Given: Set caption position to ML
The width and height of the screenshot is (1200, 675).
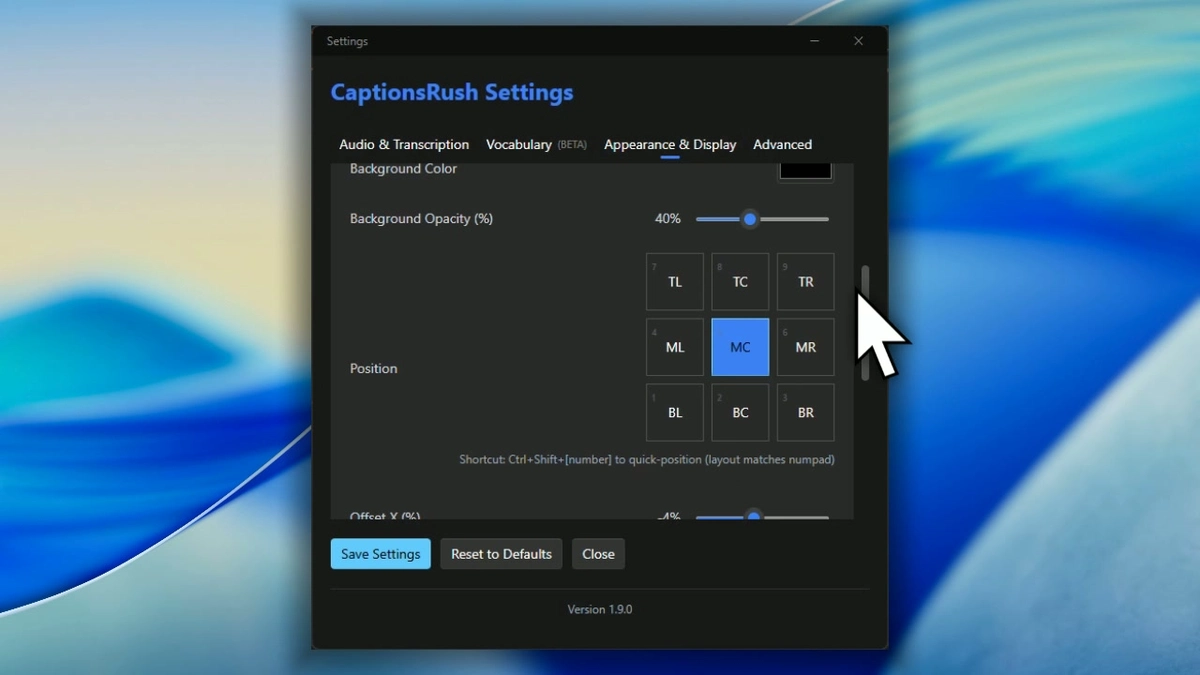Looking at the screenshot, I should click(675, 347).
